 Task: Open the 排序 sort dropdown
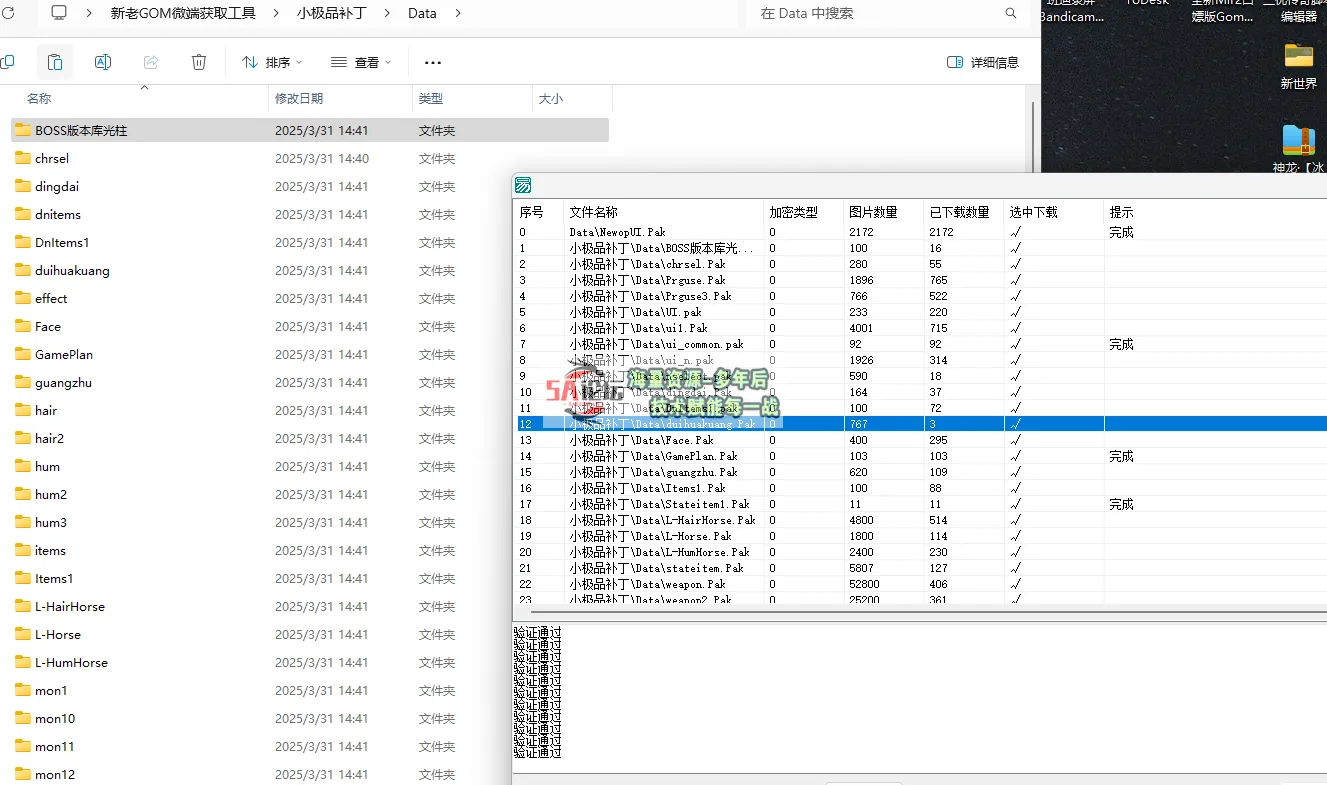pos(272,62)
